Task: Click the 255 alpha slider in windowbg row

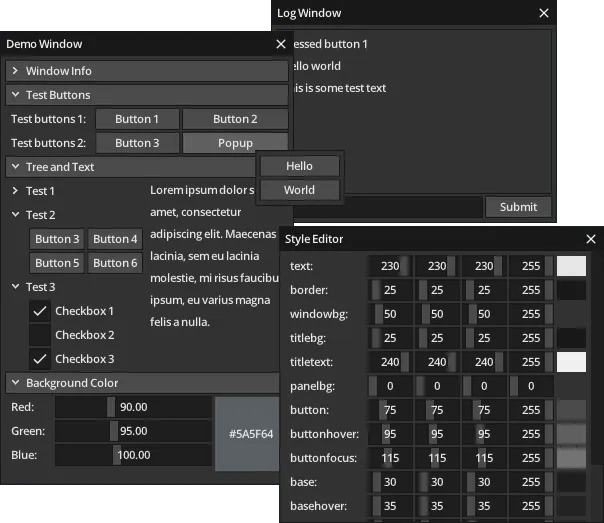Action: pyautogui.click(x=531, y=314)
